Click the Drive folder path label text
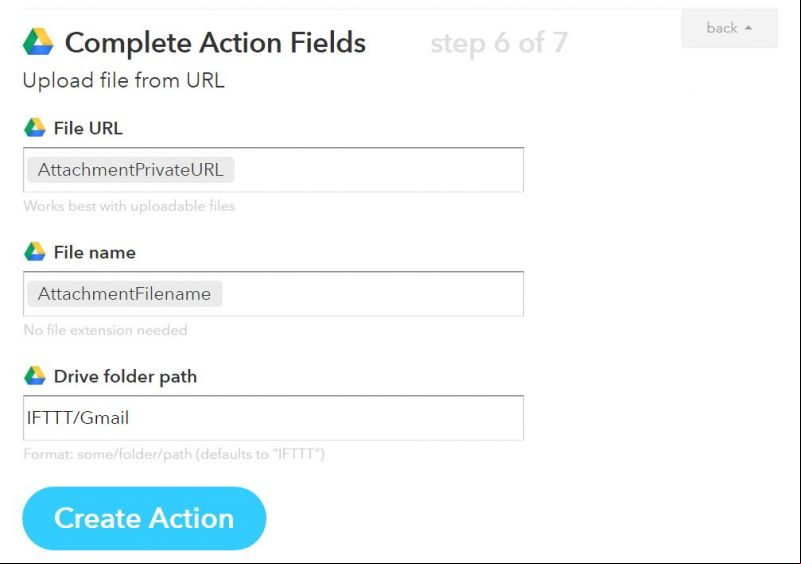The image size is (801, 564). (x=125, y=377)
